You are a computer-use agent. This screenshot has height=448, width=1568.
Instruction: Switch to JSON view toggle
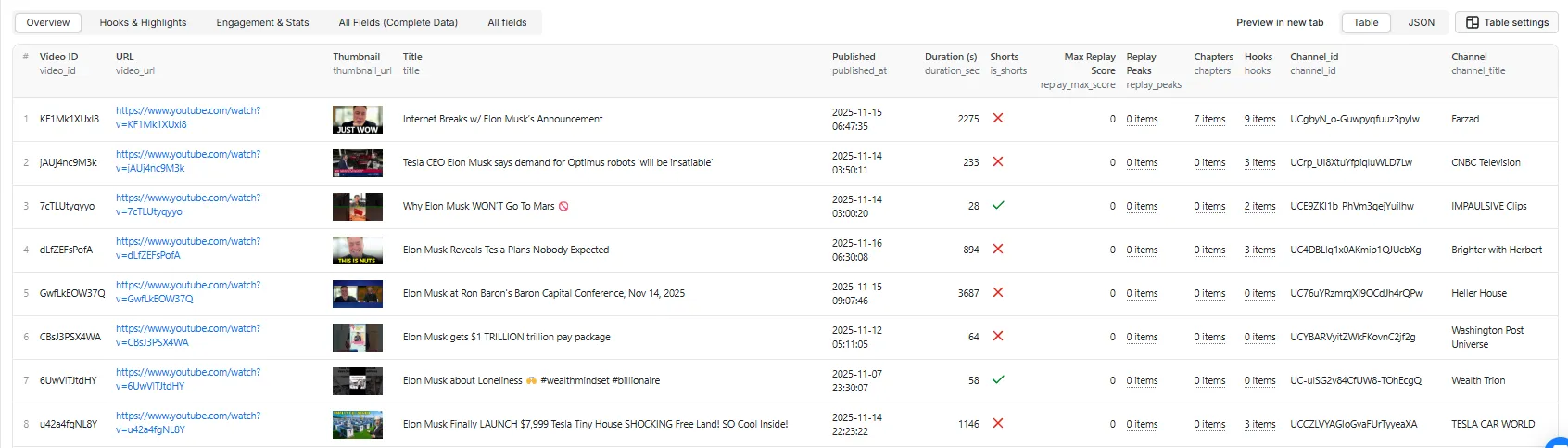coord(1421,22)
